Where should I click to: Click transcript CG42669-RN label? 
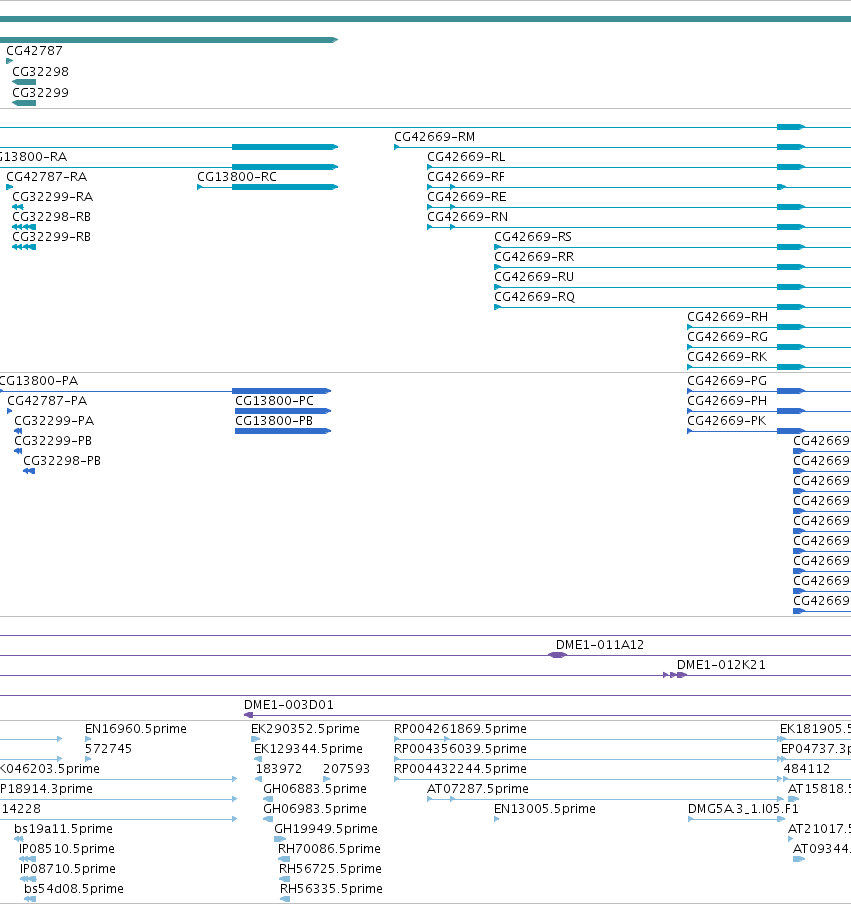pyautogui.click(x=468, y=217)
